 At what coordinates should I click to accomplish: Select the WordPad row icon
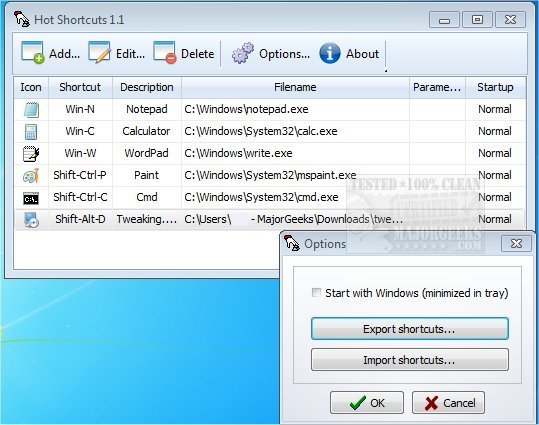(x=31, y=153)
